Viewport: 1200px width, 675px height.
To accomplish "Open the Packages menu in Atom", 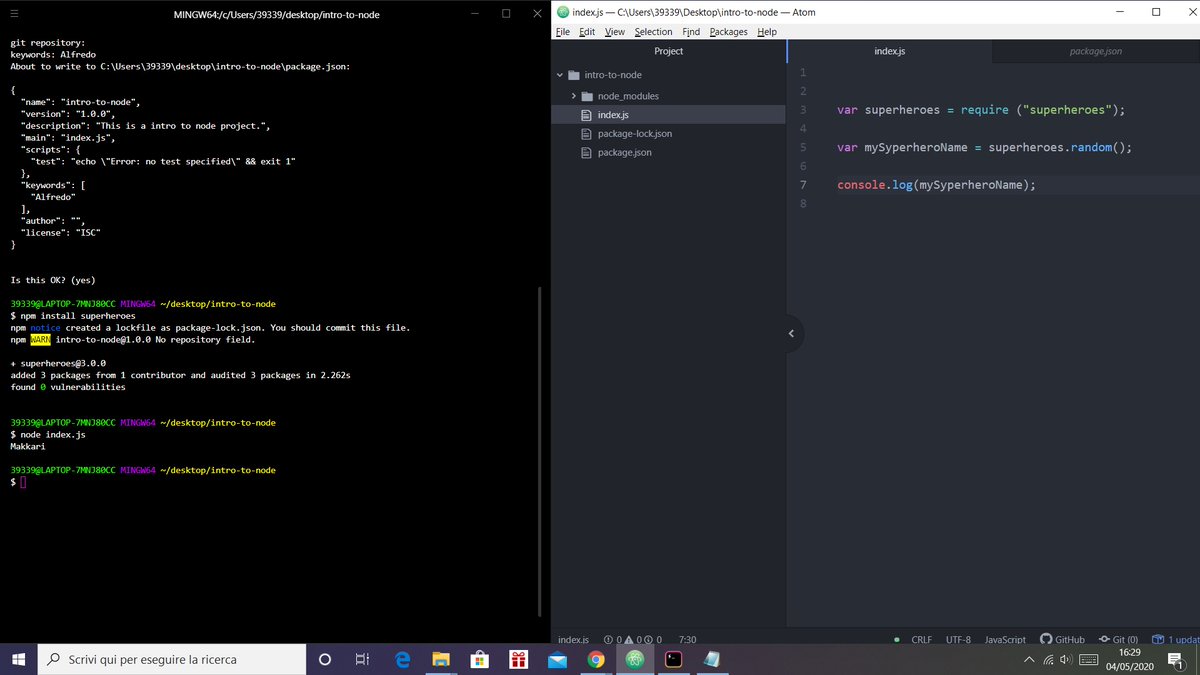I will (x=728, y=32).
